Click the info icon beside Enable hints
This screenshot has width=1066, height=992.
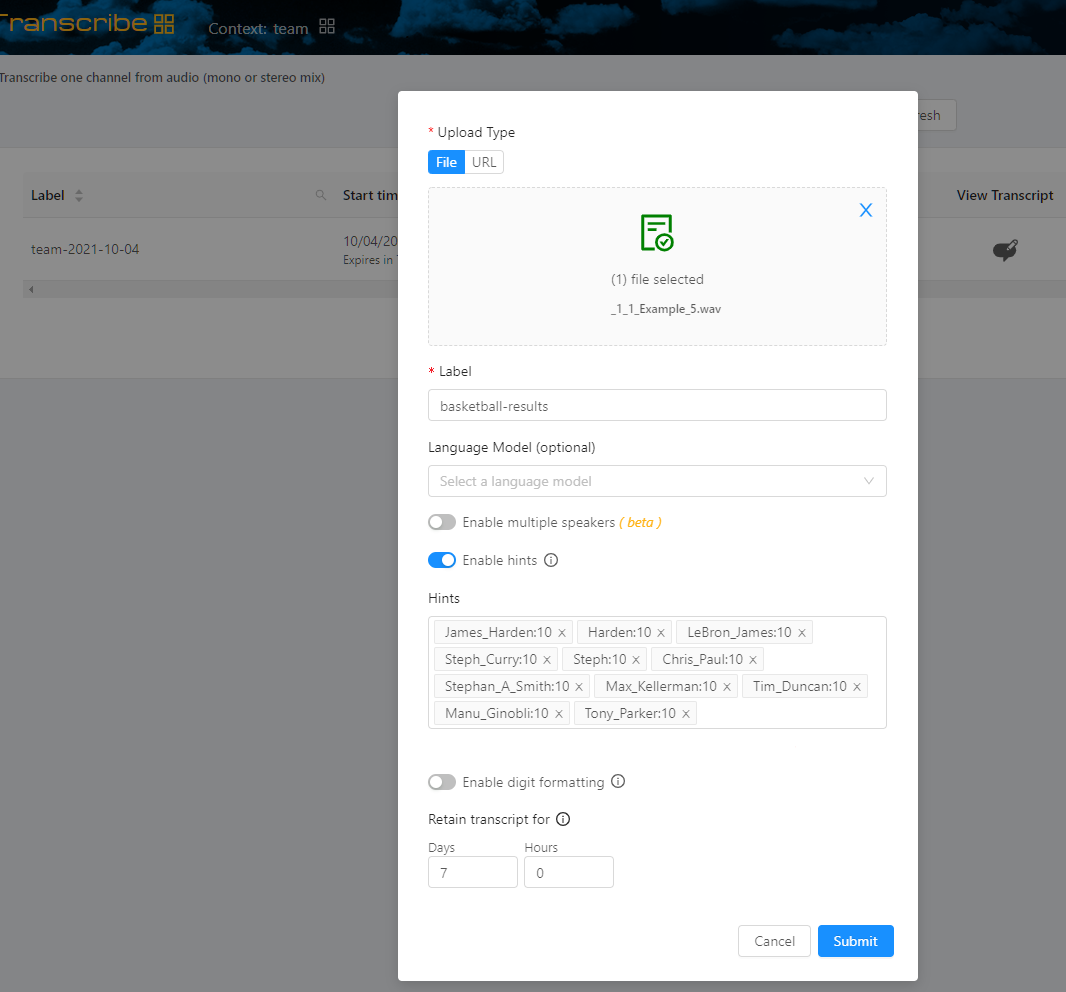pos(550,560)
